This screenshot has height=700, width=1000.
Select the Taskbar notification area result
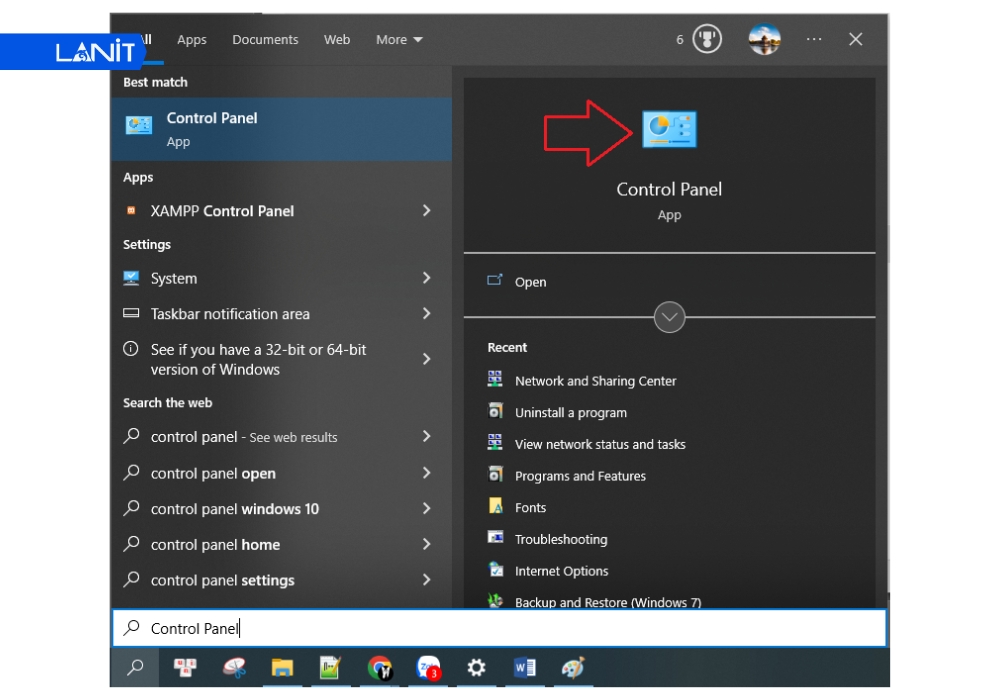[x=281, y=314]
